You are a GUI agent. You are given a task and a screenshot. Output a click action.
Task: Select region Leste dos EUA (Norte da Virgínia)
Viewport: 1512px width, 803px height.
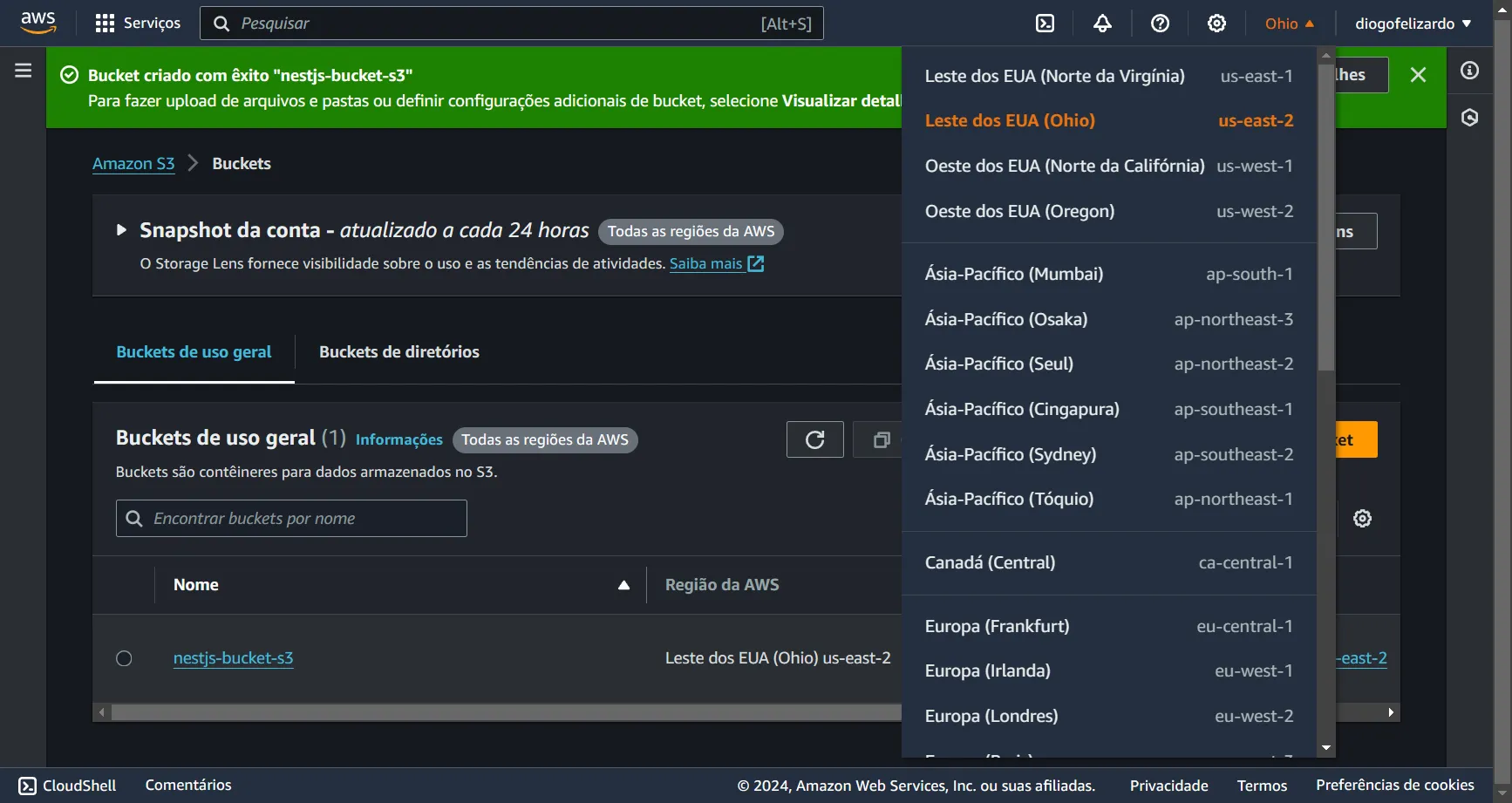1109,76
